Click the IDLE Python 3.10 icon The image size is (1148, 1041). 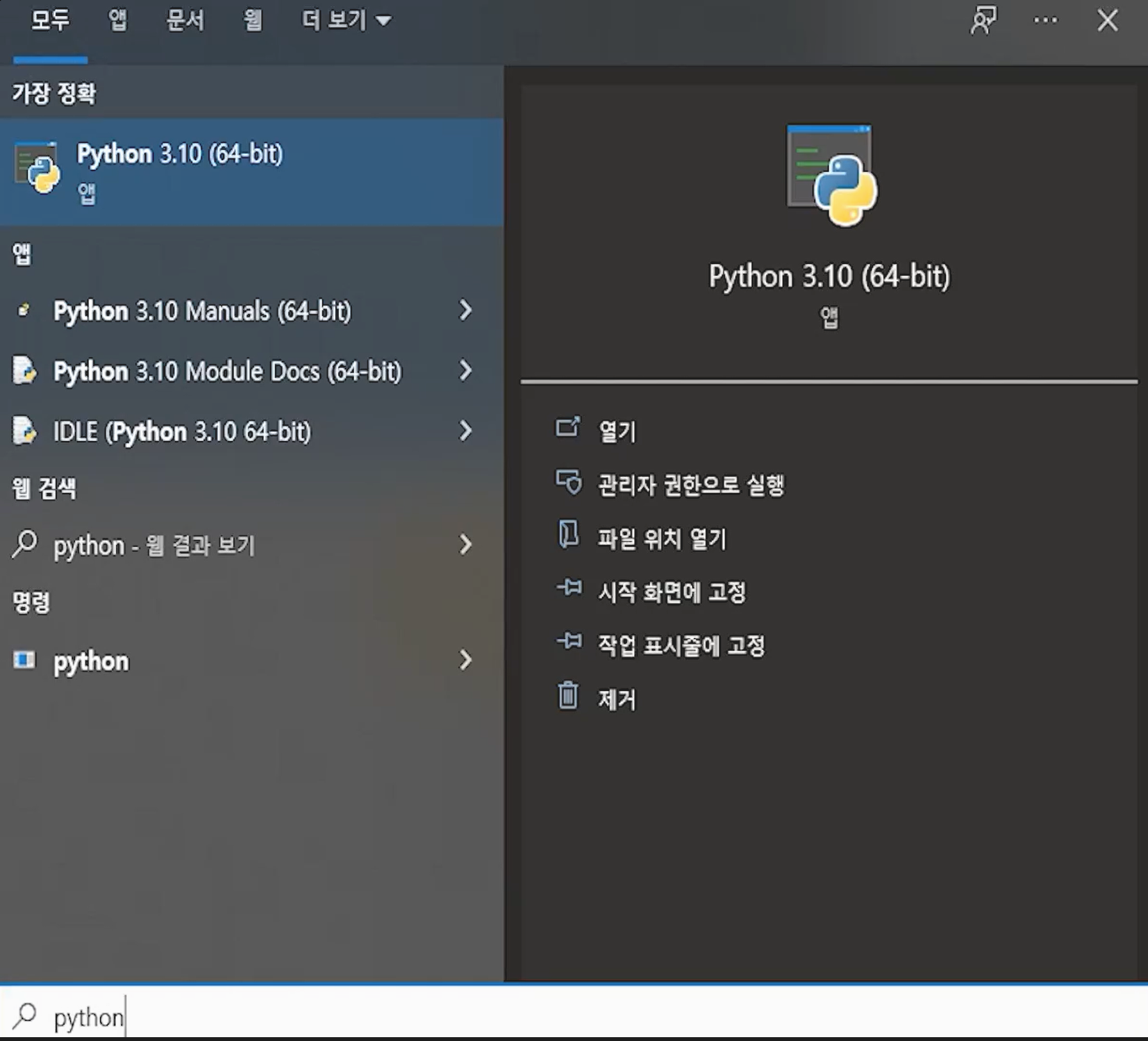pos(24,431)
